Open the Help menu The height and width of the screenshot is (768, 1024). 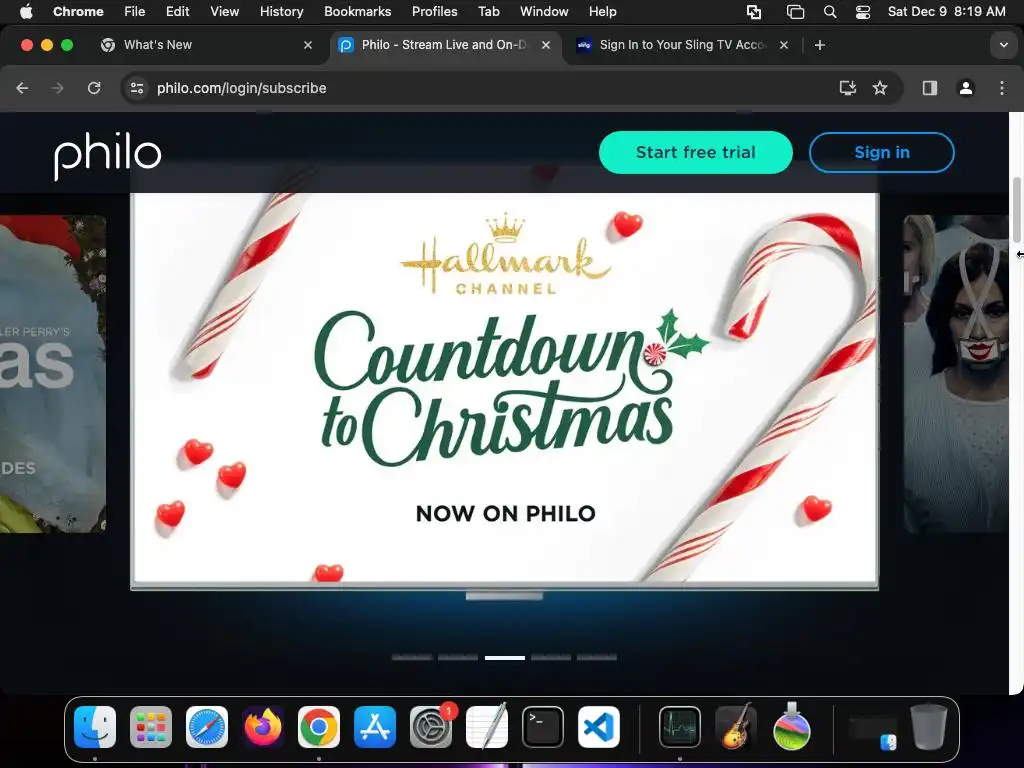coord(602,11)
